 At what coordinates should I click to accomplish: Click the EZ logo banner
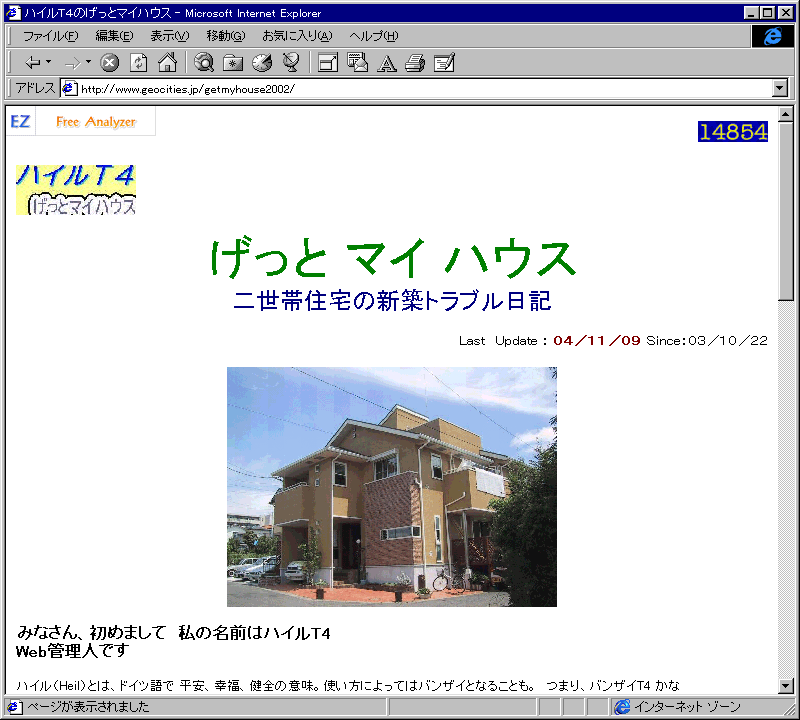click(x=20, y=121)
